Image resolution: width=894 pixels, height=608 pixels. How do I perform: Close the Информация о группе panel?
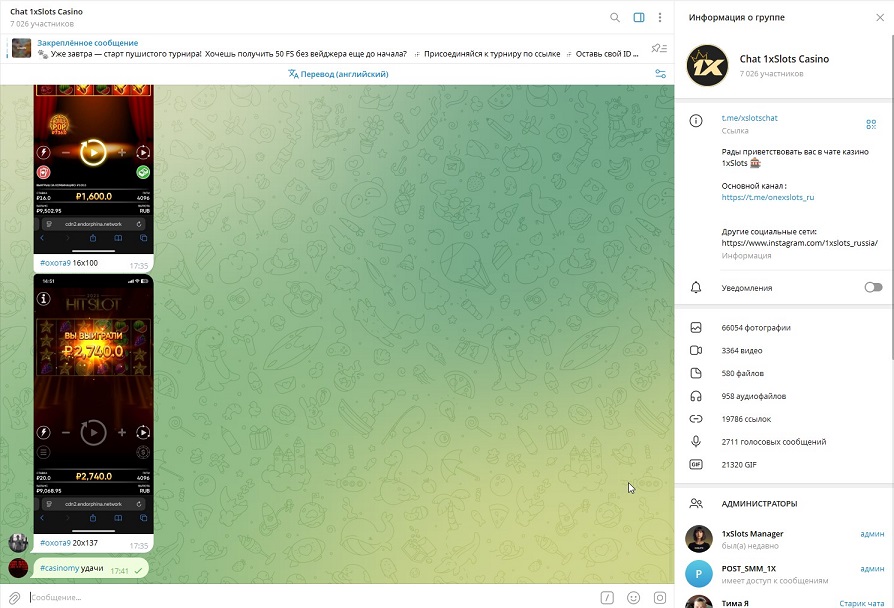pos(879,17)
